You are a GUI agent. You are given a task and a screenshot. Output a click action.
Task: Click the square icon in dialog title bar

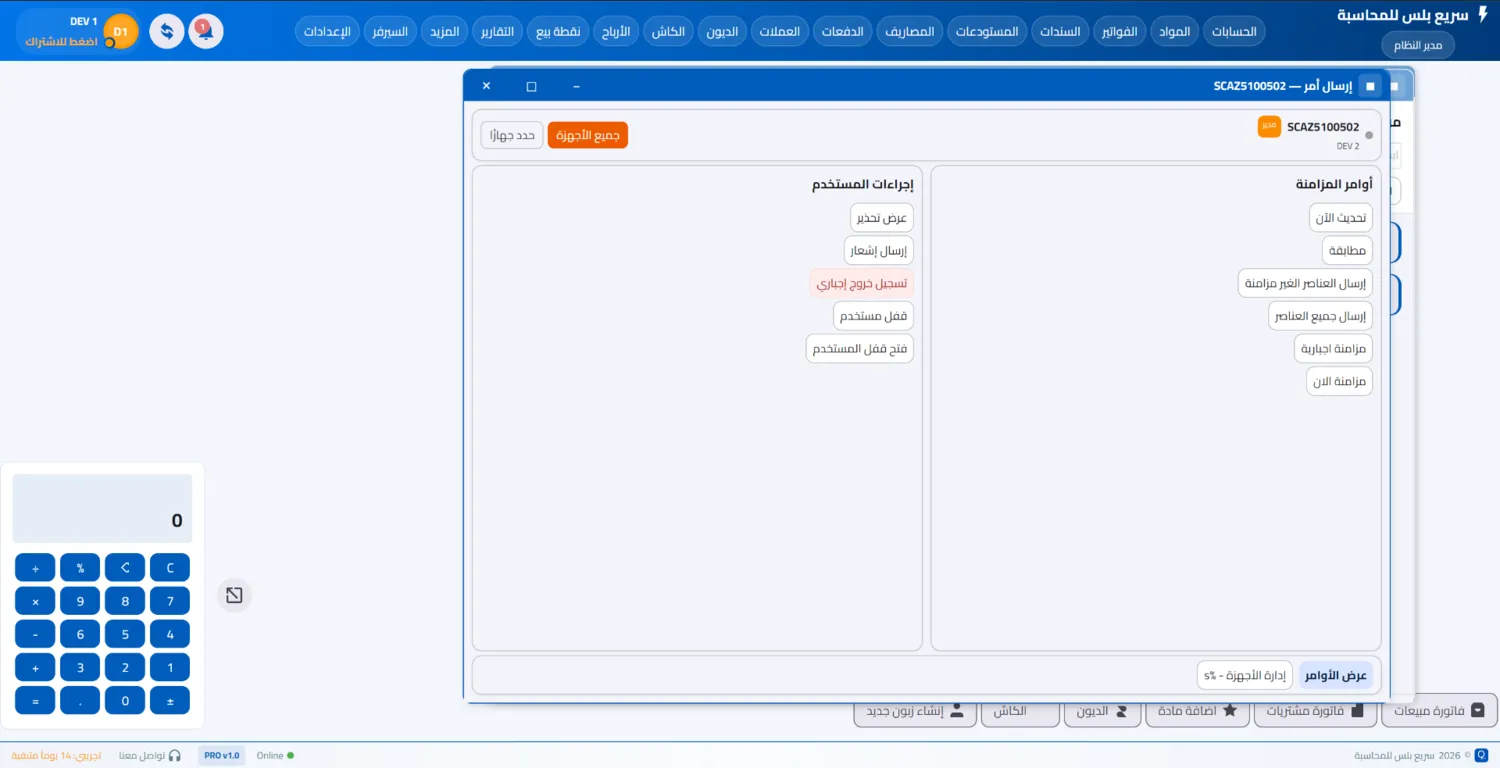point(1371,86)
